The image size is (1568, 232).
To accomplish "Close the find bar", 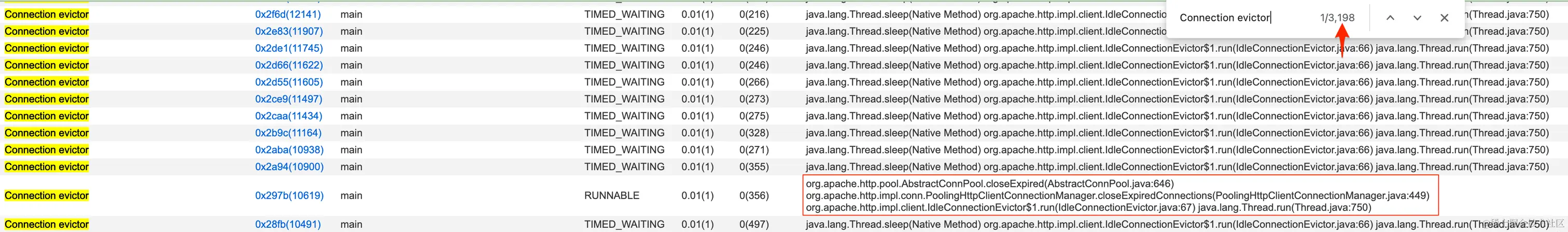I will tap(1445, 18).
